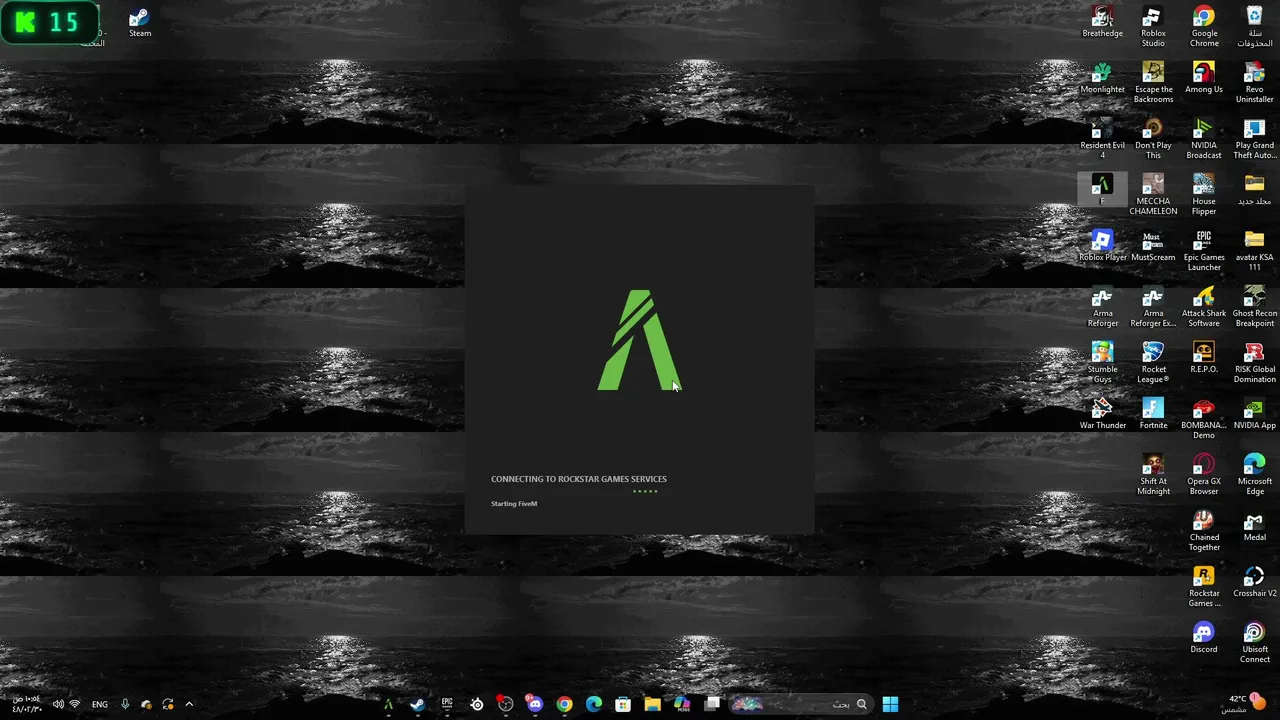Select the House Flipper desktop icon
Viewport: 1280px width, 720px height.
click(1204, 195)
